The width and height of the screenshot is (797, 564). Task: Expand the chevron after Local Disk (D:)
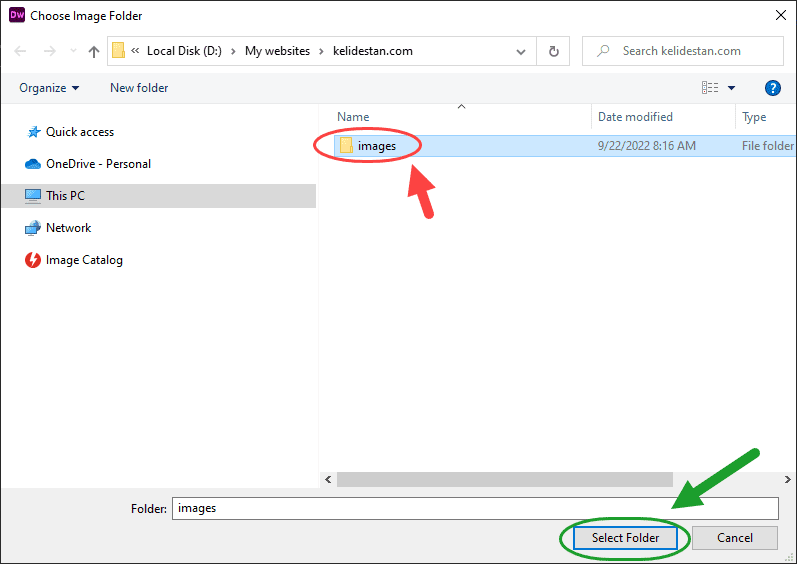tap(233, 51)
